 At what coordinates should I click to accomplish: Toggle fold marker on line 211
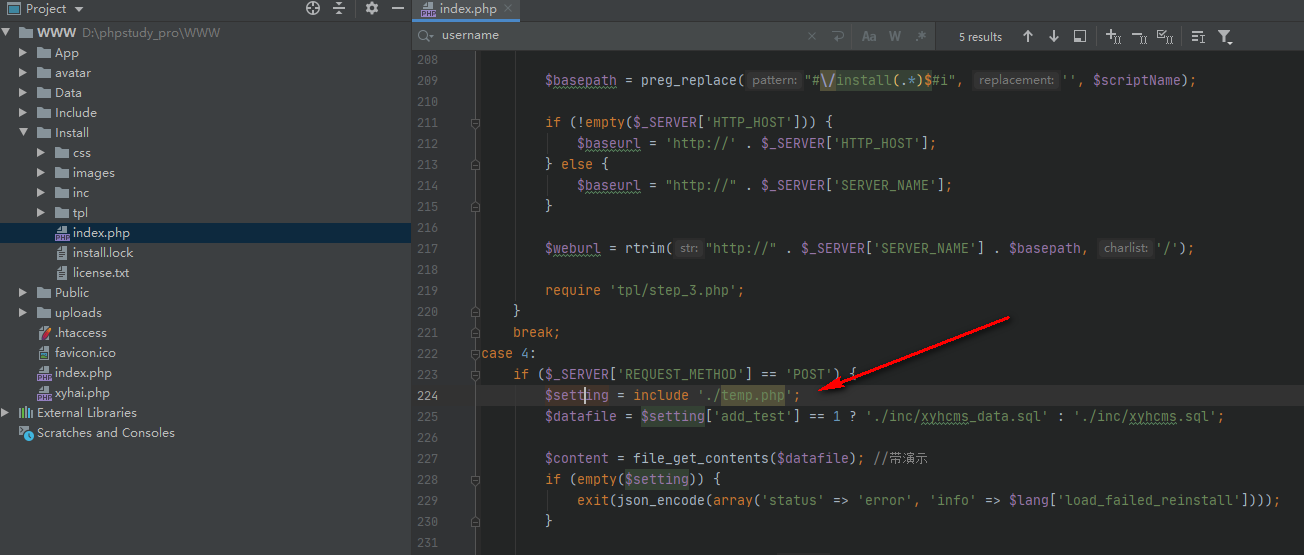click(x=475, y=122)
